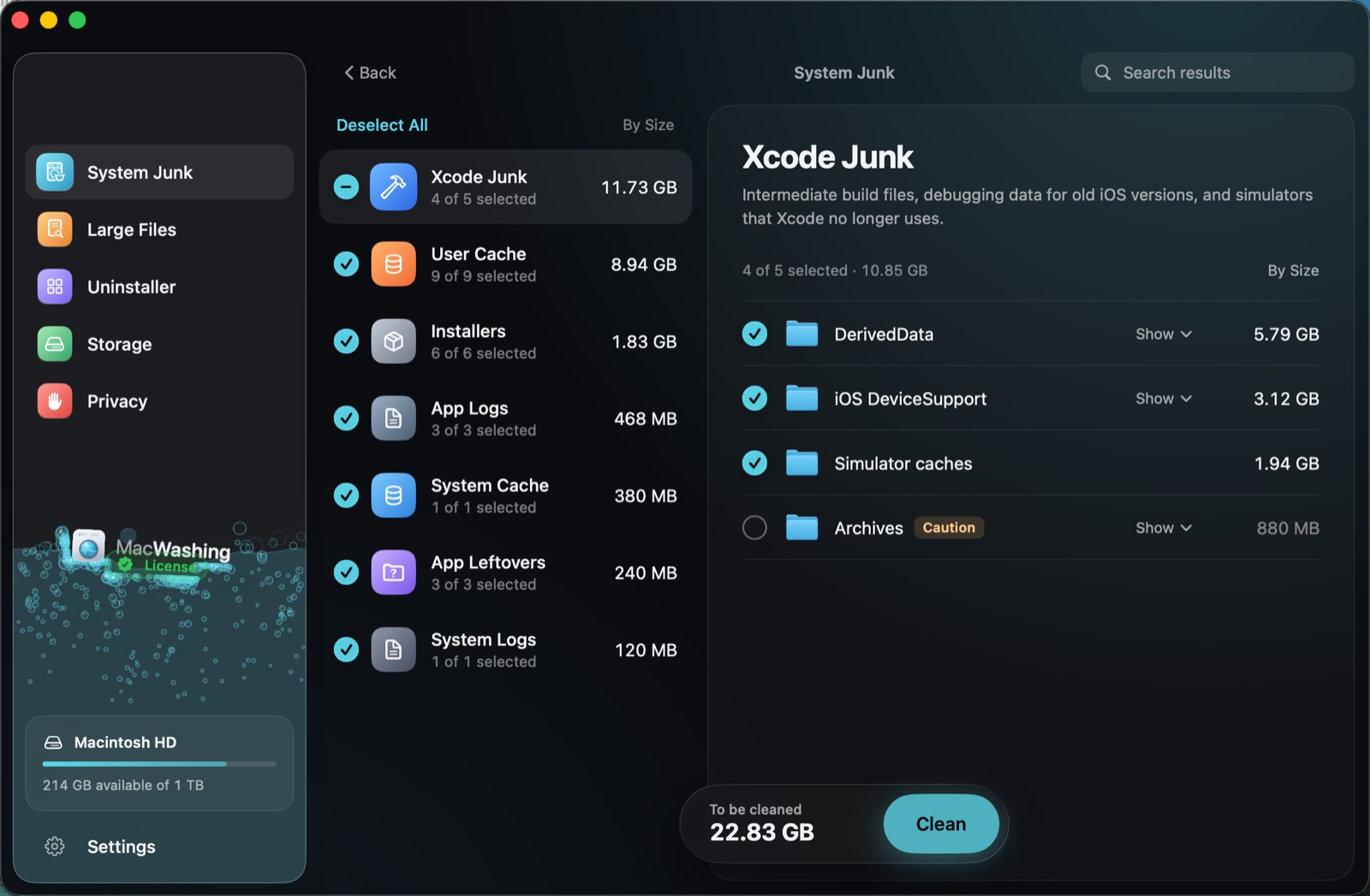Click the Uninstaller sidebar icon
The height and width of the screenshot is (896, 1370).
click(55, 287)
